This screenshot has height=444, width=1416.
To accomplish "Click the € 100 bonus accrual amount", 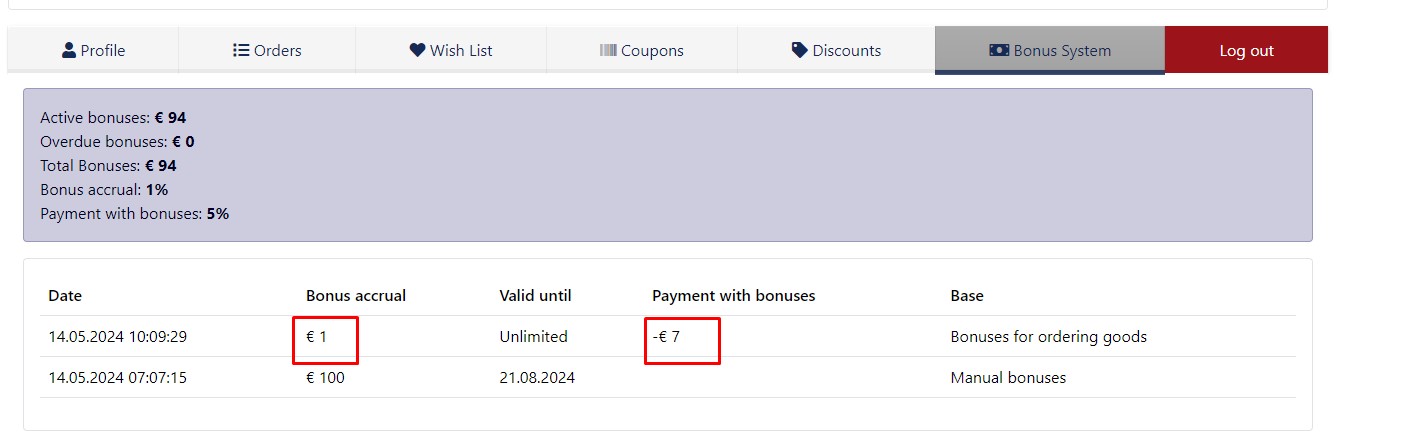I will [x=325, y=378].
